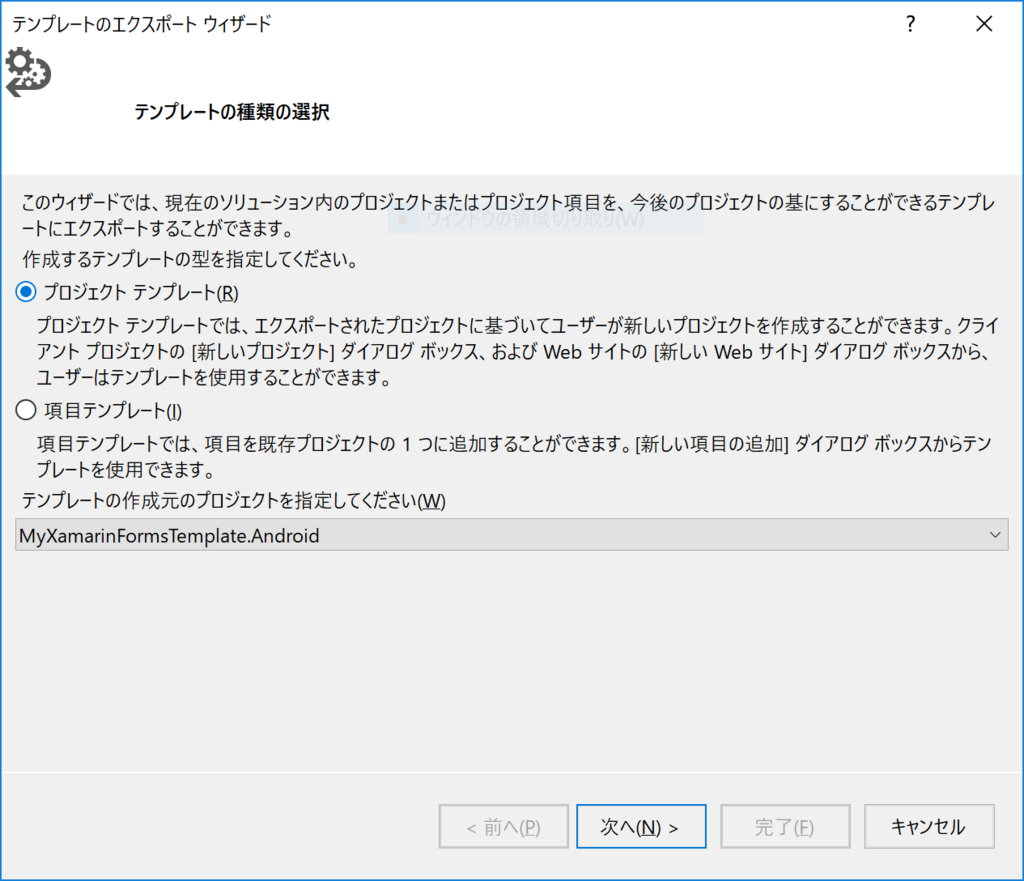
Task: Click the 作成するテンプレートの型を指定してください text
Action: tap(190, 260)
